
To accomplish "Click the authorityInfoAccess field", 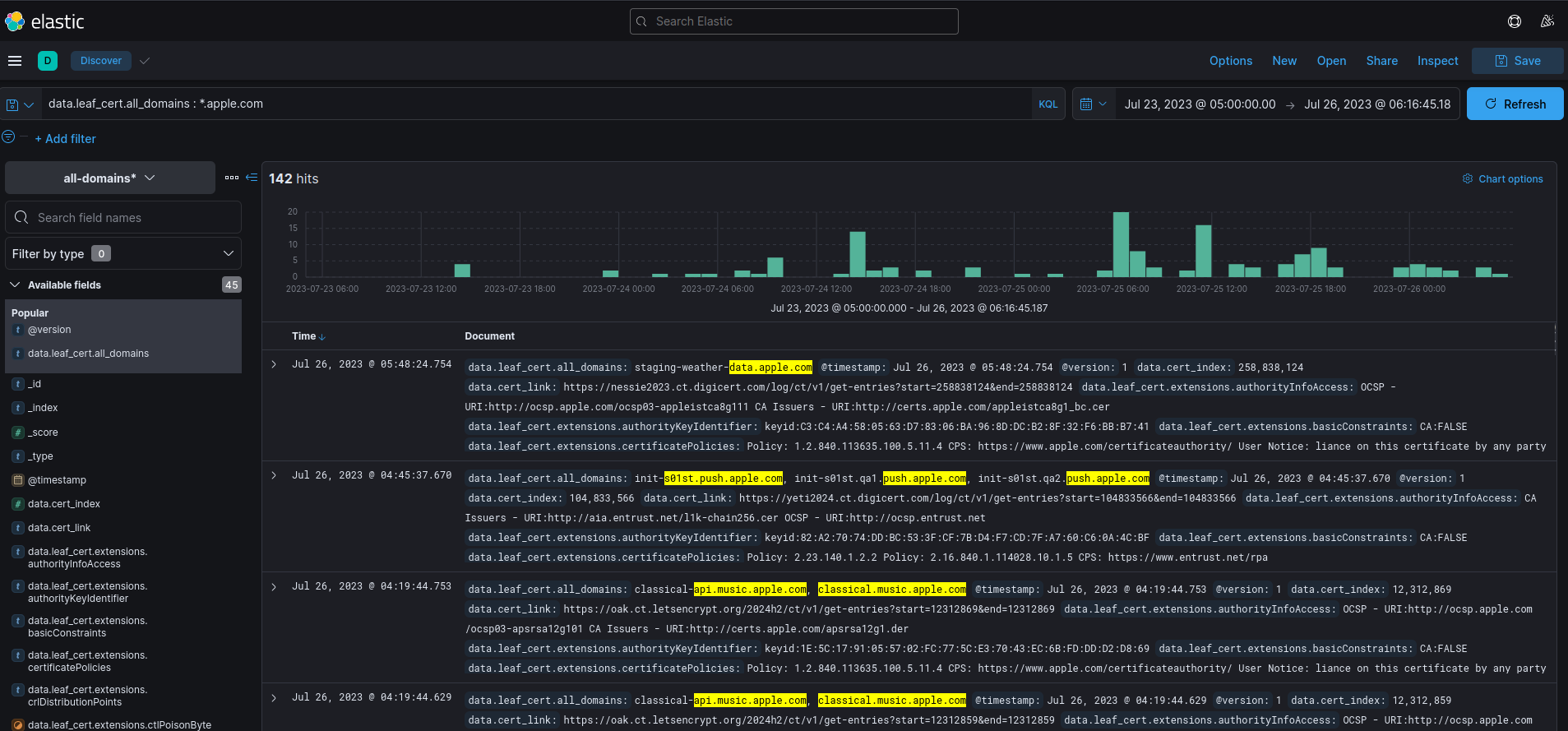I will (87, 558).
